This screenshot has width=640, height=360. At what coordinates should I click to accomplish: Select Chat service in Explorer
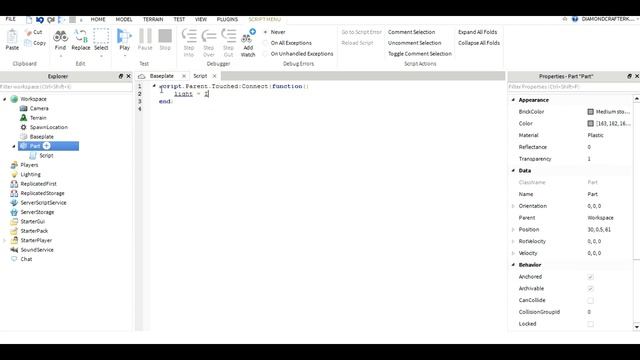pos(26,259)
